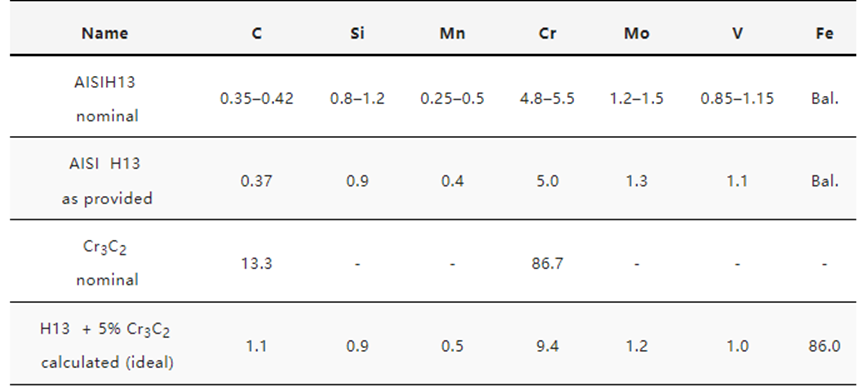
Task: Click the 0.35–0.42 carbon cell
Action: click(x=257, y=99)
